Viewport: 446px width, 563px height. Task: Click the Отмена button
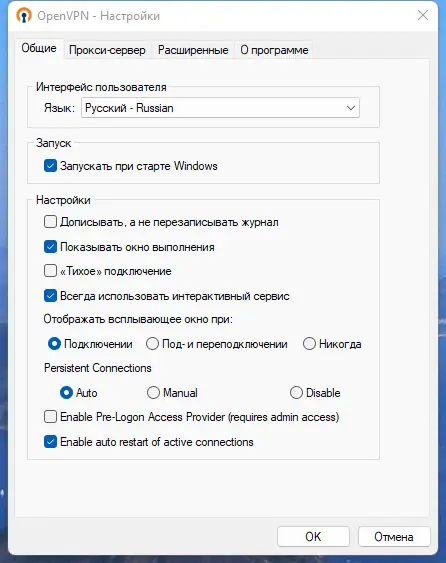(x=394, y=536)
